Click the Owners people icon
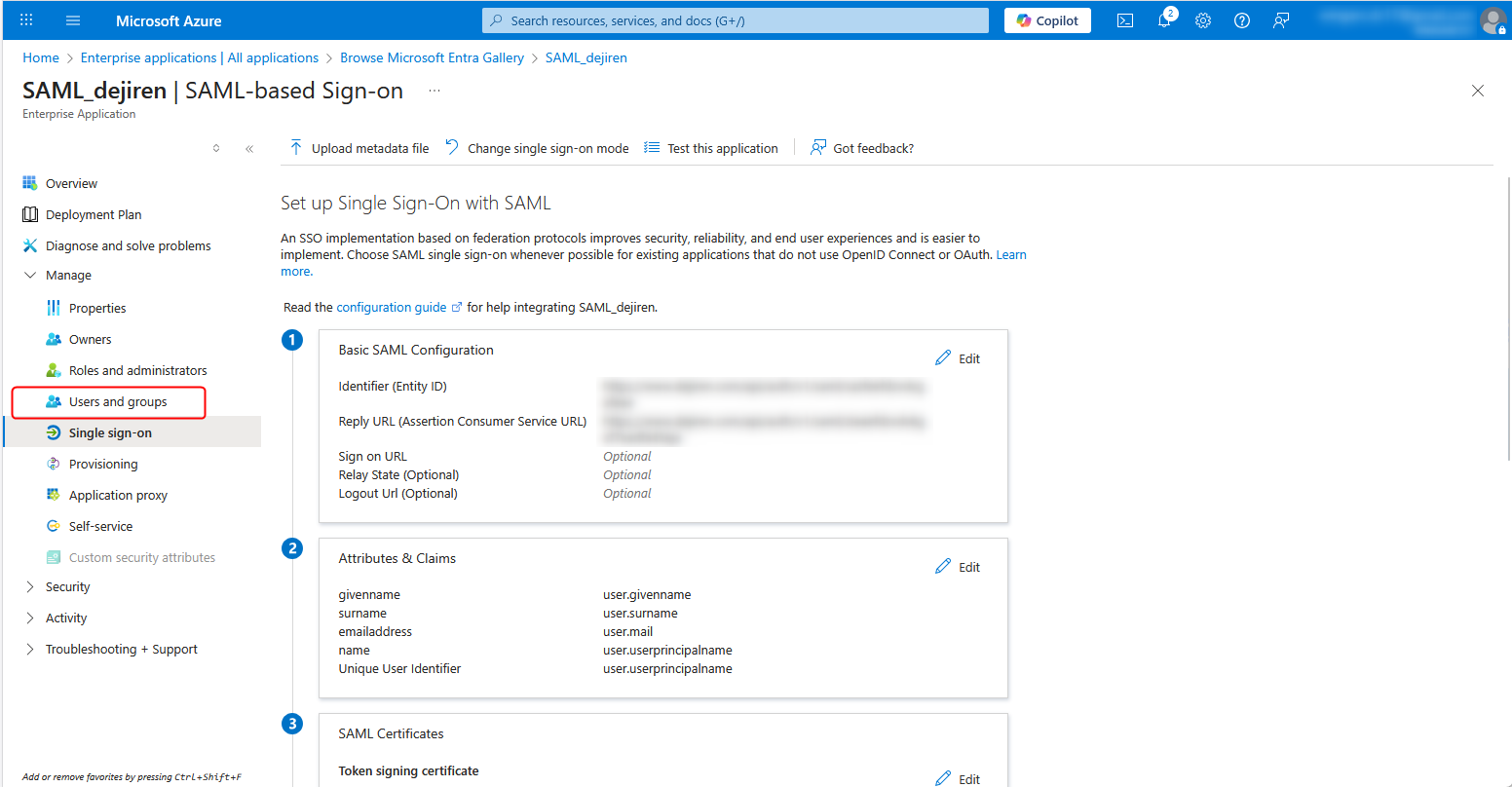1512x787 pixels. point(54,339)
